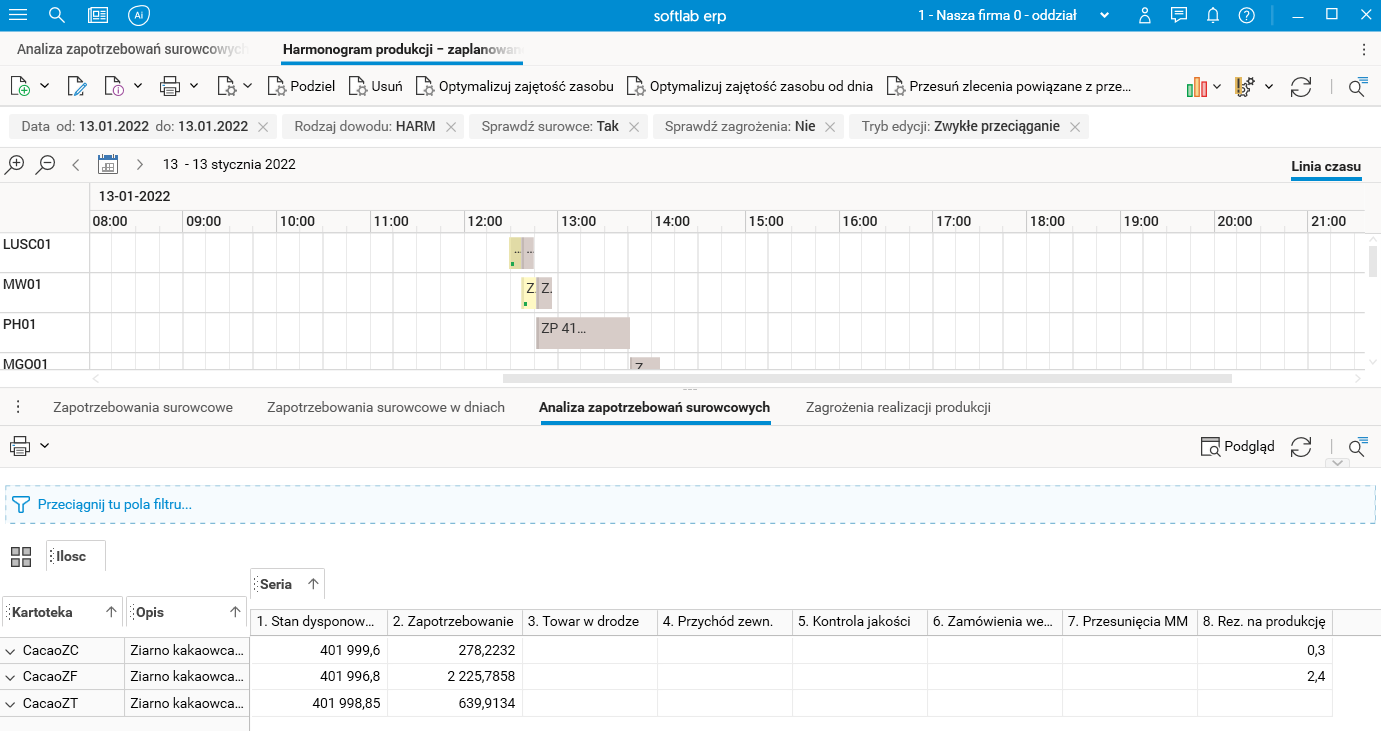Remove the Sprawdź zagrożenia filter
The image size is (1381, 731).
pyautogui.click(x=831, y=127)
